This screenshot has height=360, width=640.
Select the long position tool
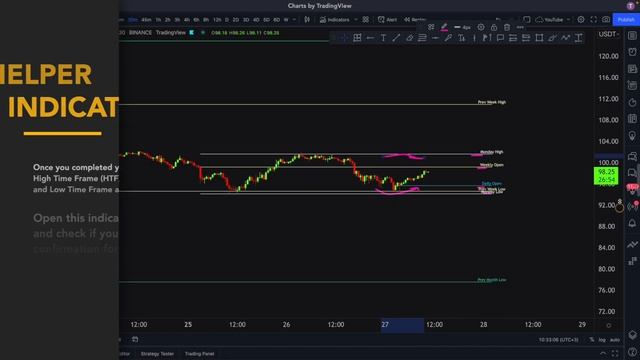tap(513, 38)
